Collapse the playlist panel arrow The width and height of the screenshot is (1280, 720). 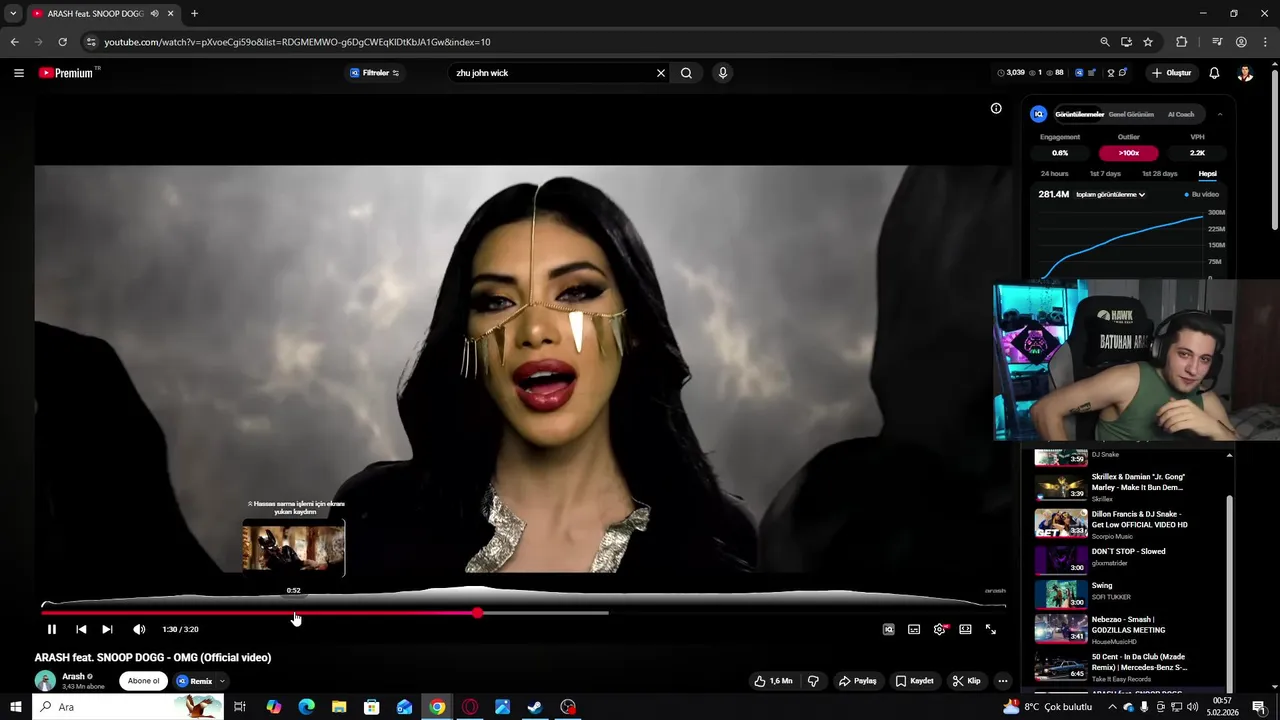(1229, 455)
